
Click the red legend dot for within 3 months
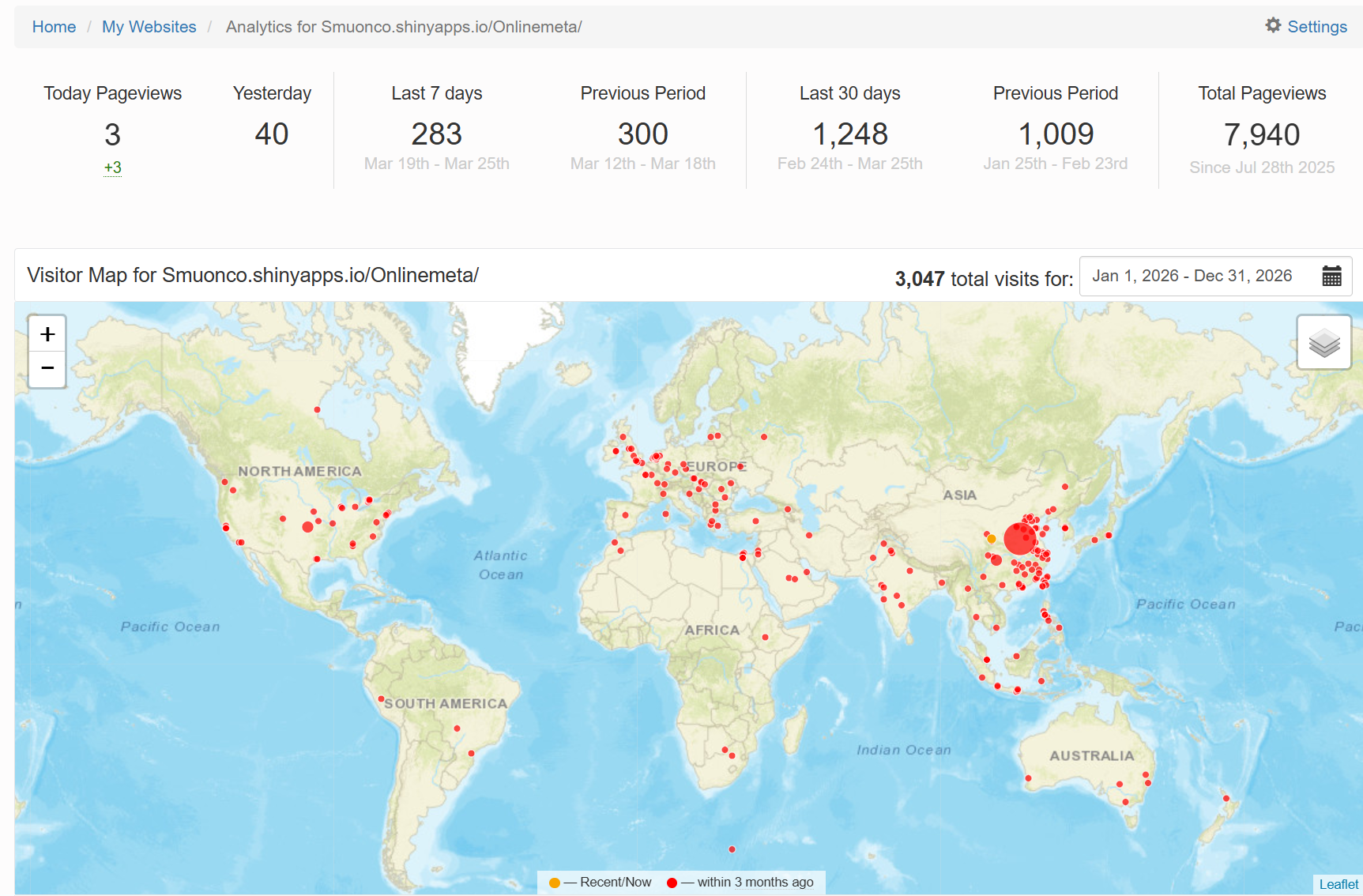tap(672, 883)
